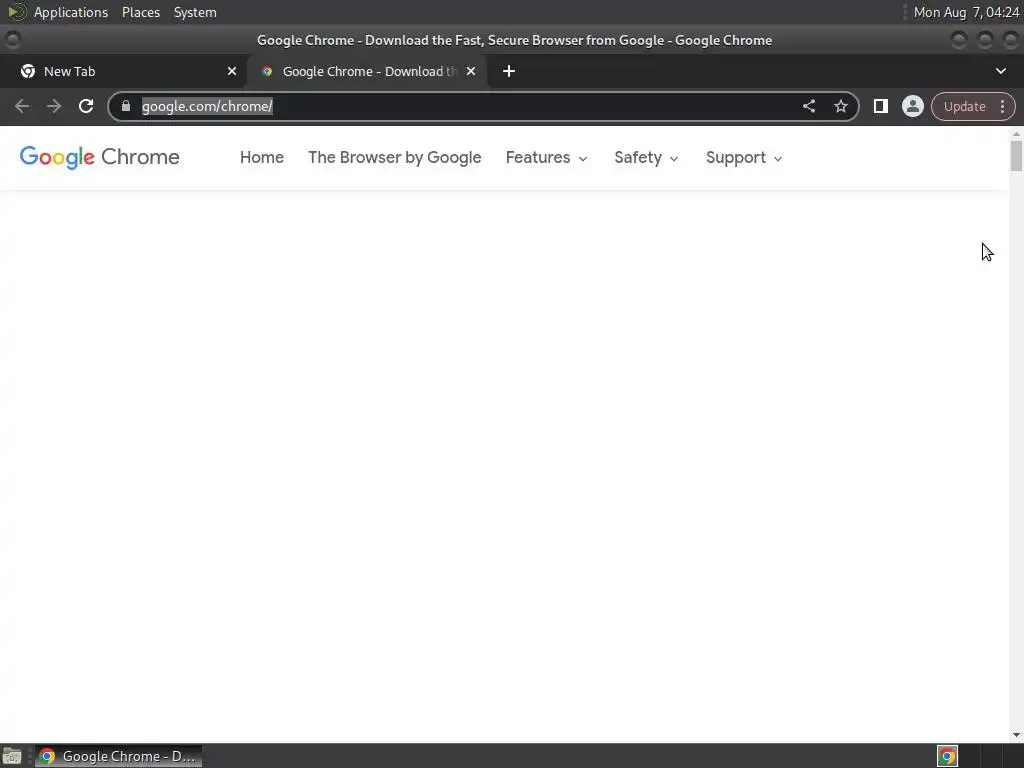Reload the current page
1024x768 pixels.
click(x=86, y=106)
